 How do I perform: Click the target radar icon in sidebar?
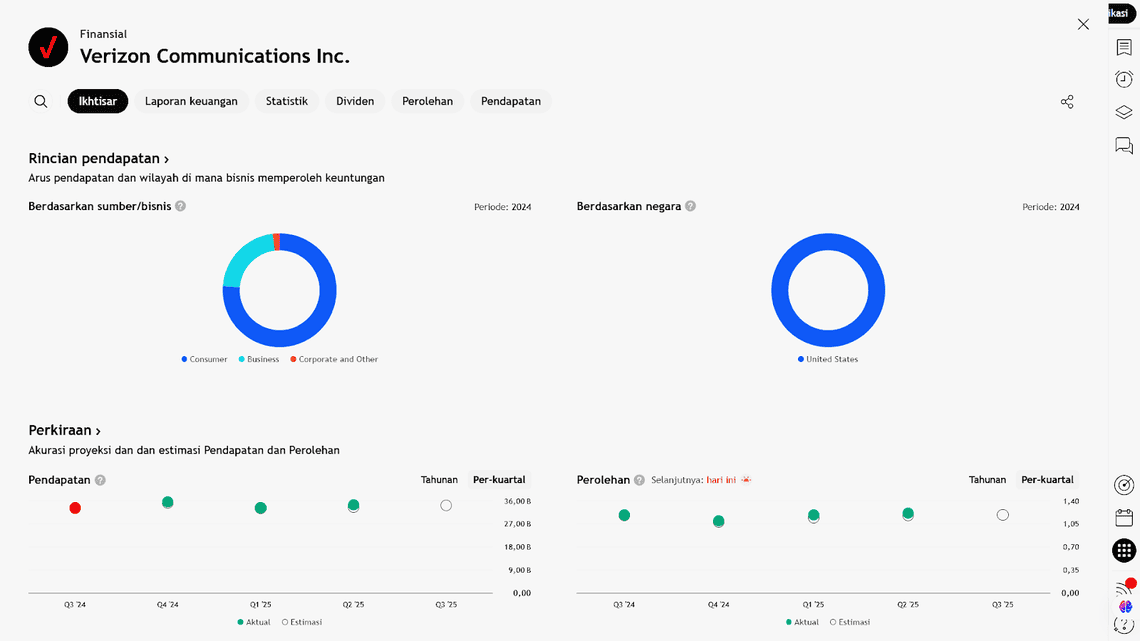1124,485
